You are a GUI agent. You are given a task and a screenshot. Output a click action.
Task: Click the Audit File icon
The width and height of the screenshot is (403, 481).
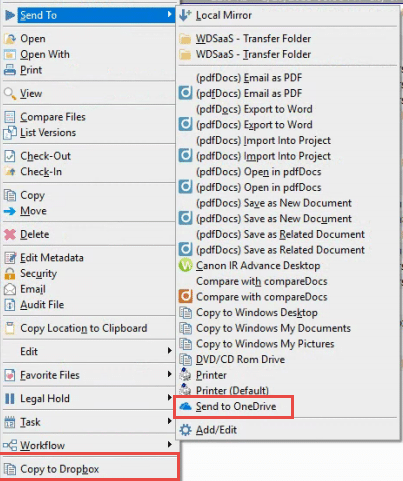click(x=10, y=305)
